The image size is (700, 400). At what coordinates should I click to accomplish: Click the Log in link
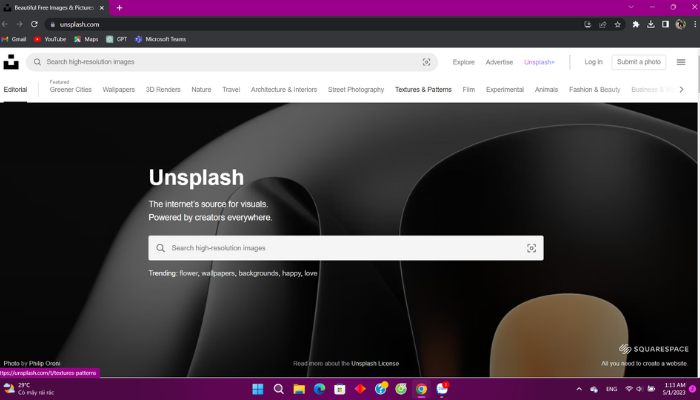[x=593, y=62]
